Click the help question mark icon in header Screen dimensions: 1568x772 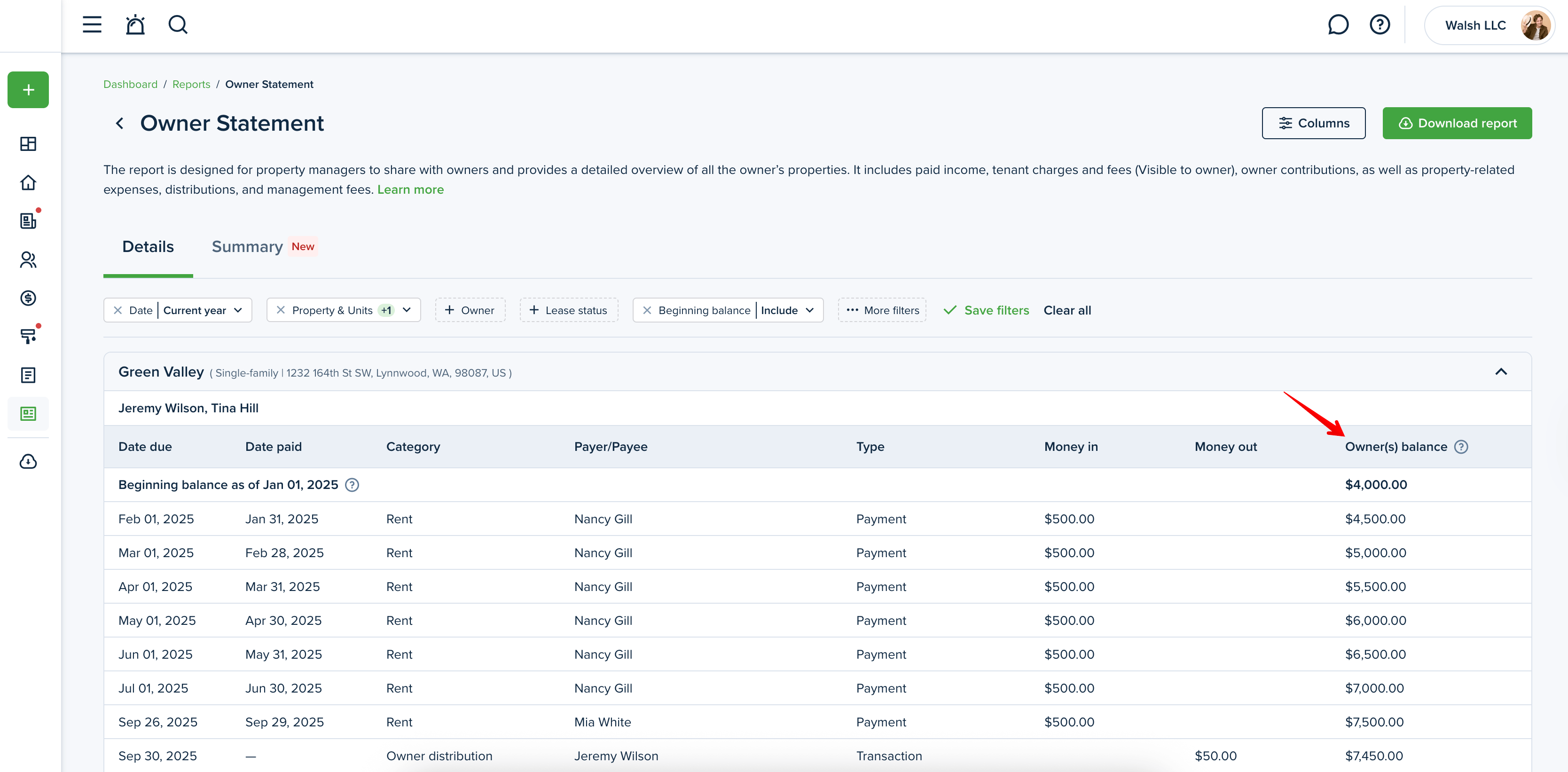[1380, 25]
